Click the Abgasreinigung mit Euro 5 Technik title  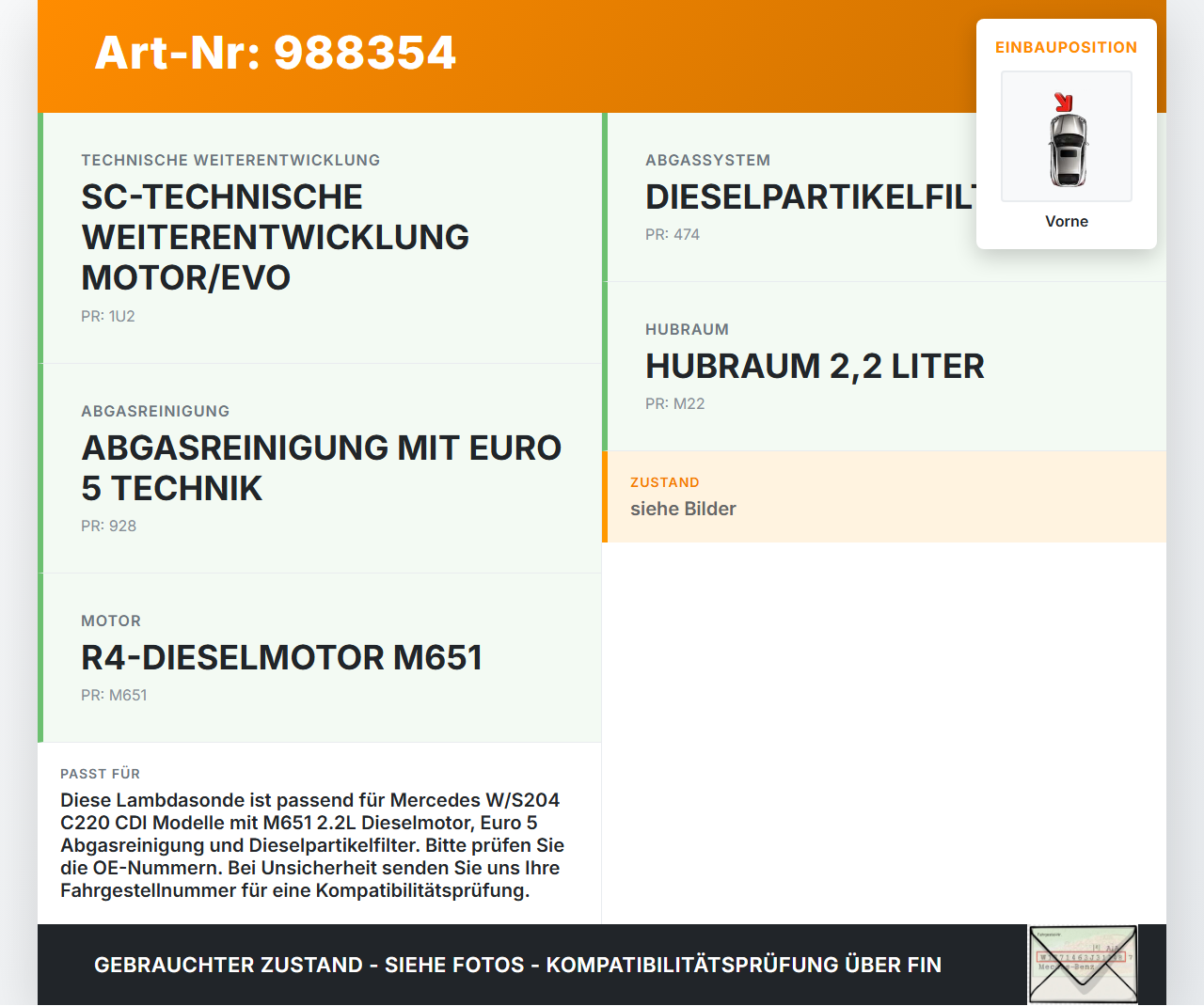(x=321, y=467)
